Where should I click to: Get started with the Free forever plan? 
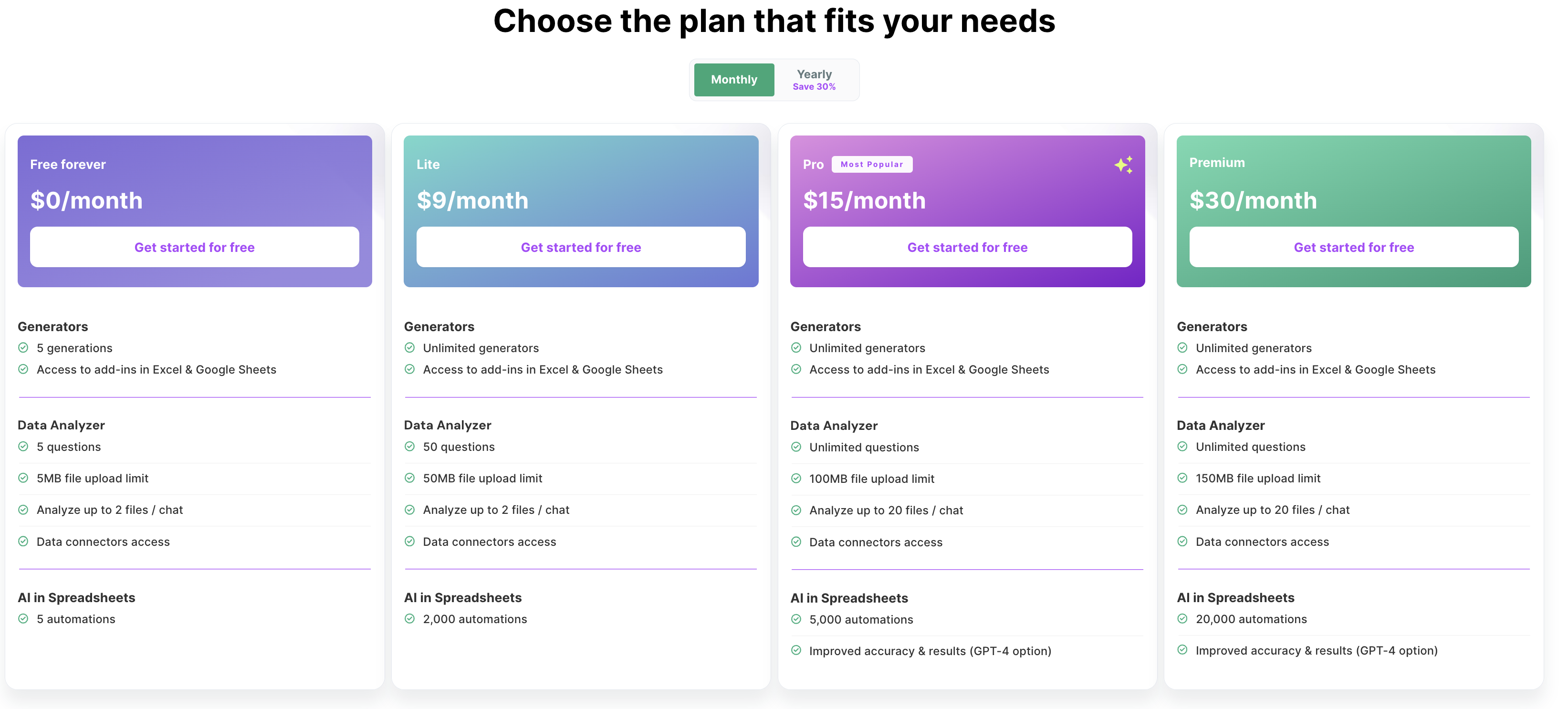point(194,247)
